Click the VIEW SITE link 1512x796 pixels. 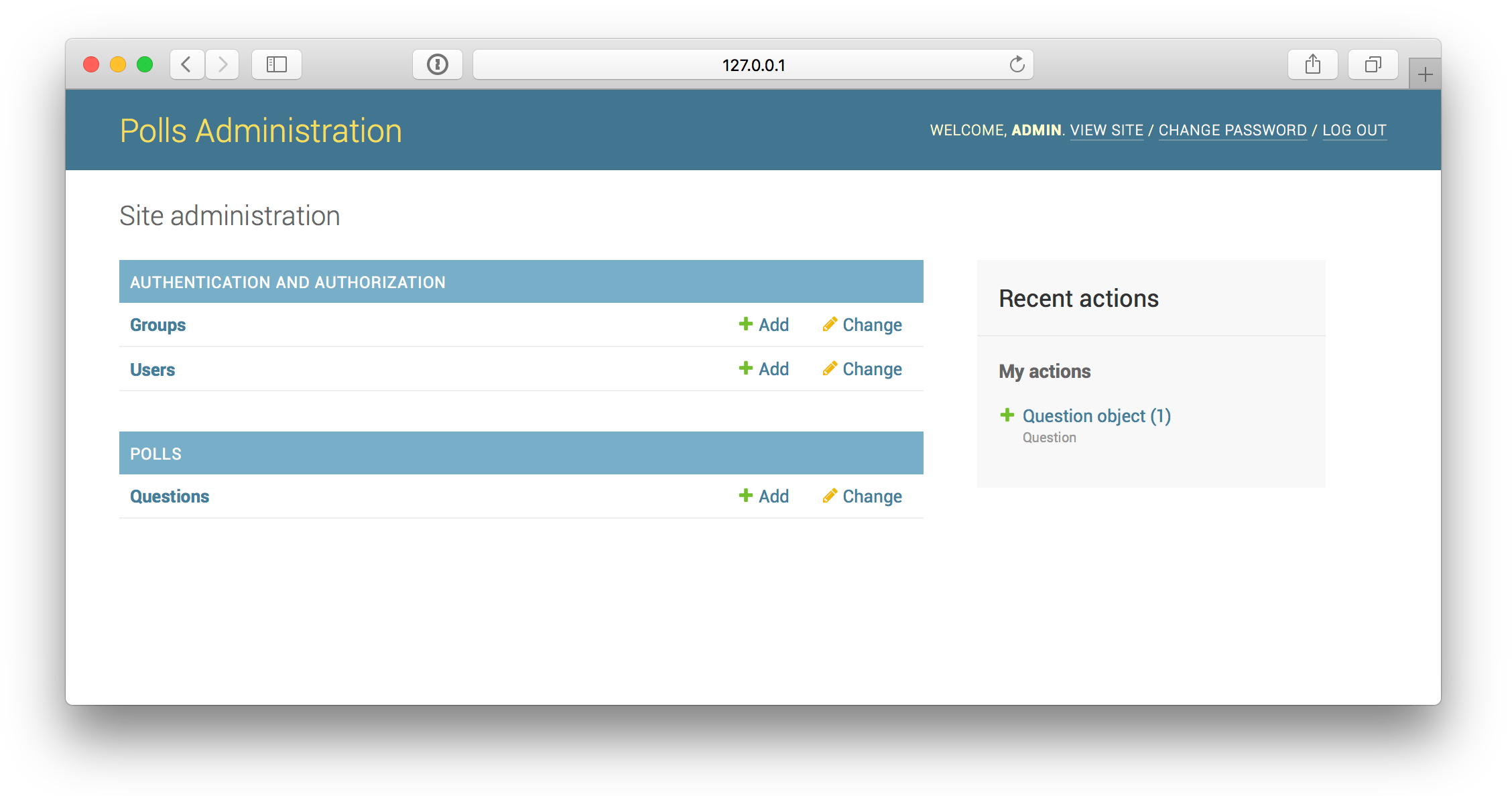tap(1107, 129)
